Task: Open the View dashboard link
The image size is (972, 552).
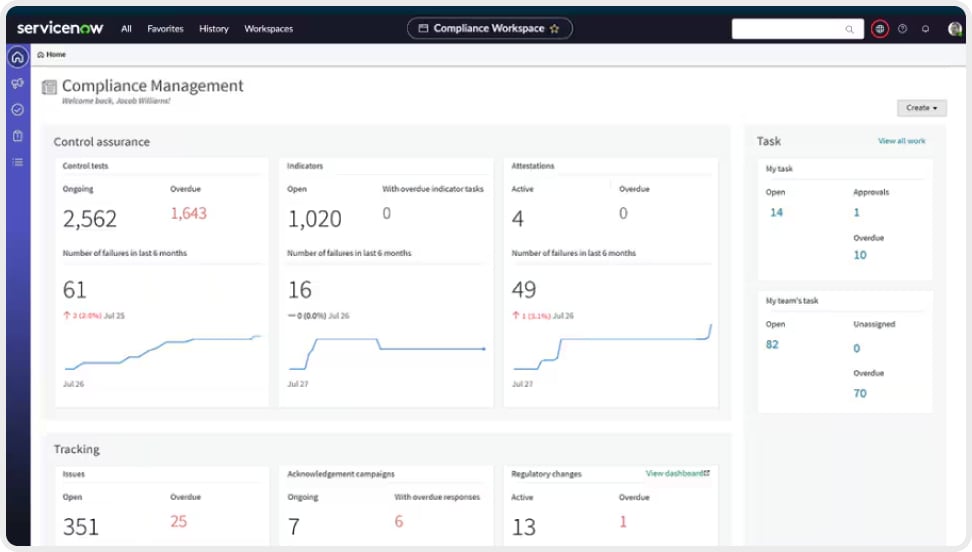Action: [677, 473]
